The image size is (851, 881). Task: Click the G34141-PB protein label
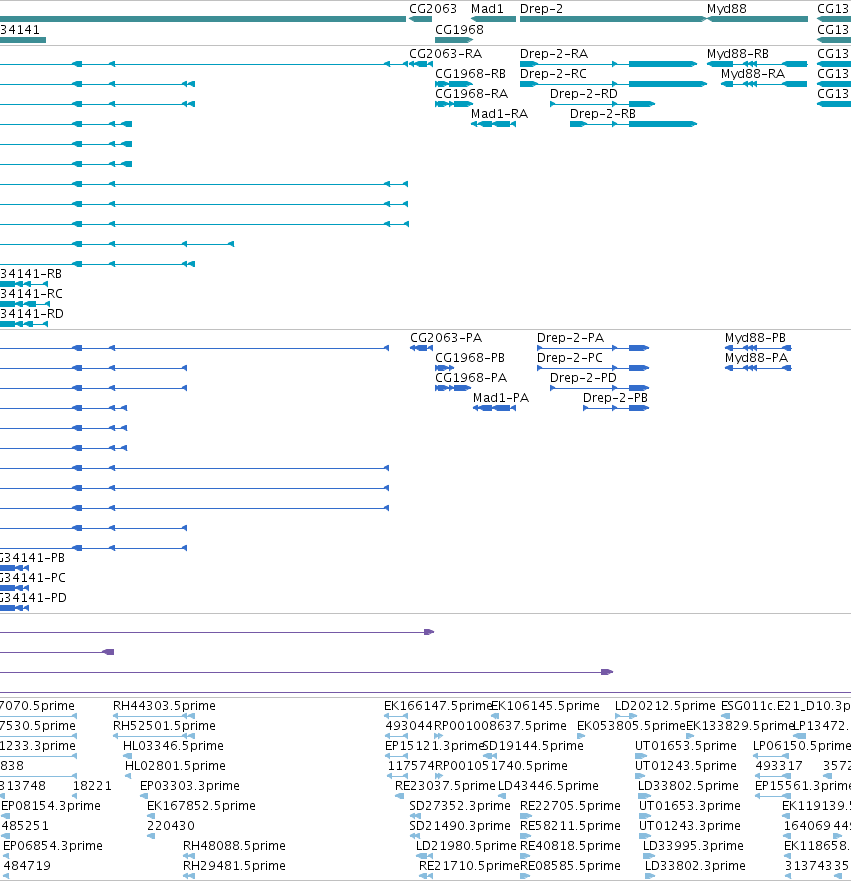pyautogui.click(x=33, y=558)
